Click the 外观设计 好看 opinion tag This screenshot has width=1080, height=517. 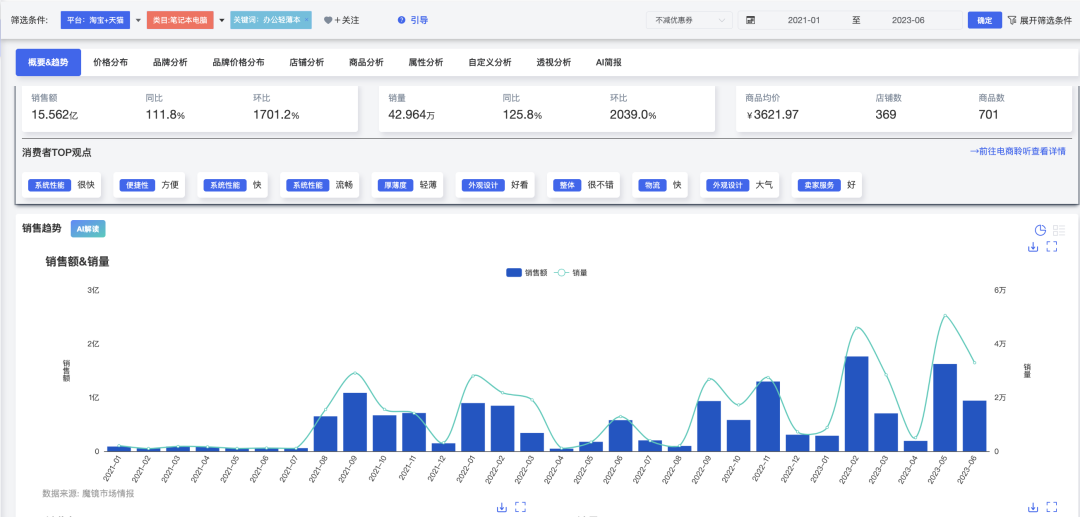[x=496, y=185]
